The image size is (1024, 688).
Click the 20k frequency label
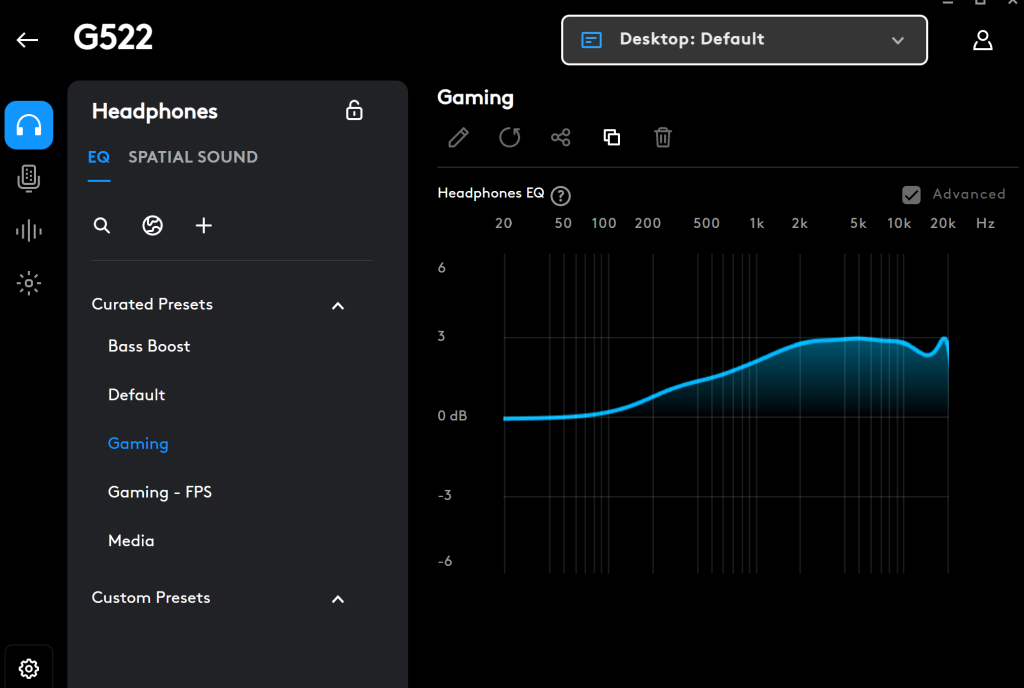tap(943, 223)
